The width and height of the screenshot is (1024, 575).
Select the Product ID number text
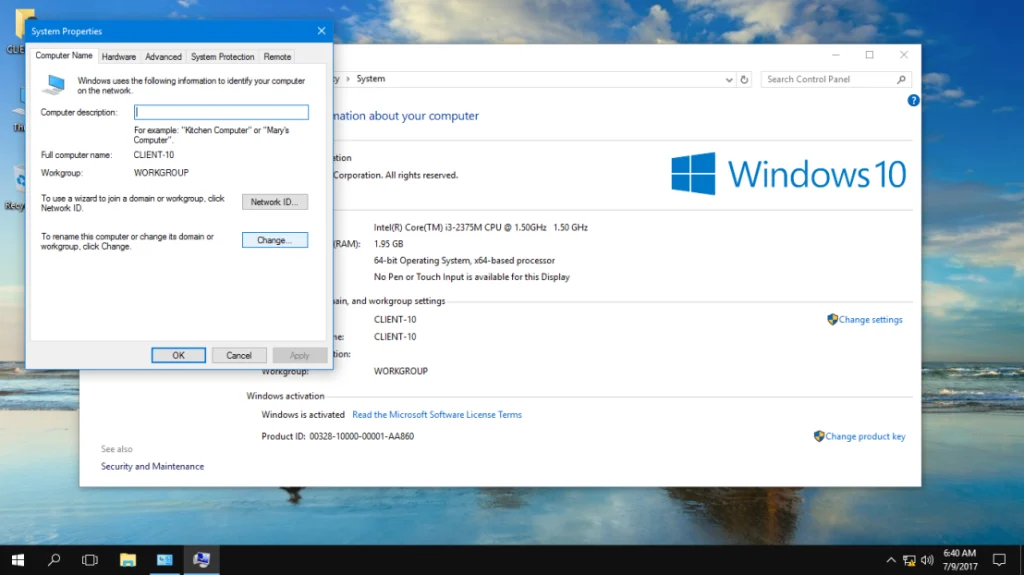362,436
